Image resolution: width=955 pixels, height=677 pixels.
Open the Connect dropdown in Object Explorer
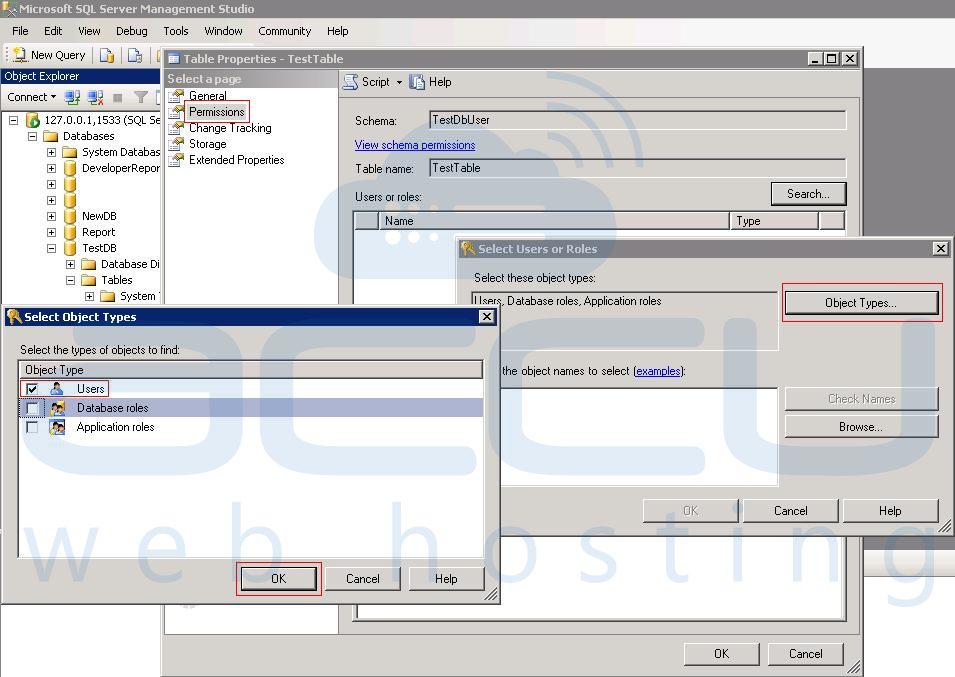[x=32, y=97]
